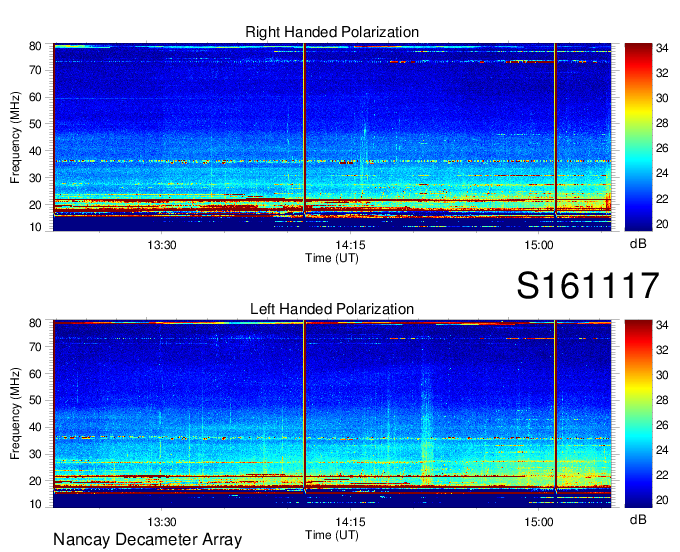The height and width of the screenshot is (552, 680).
Task: Click the 32 dB label on Right Handed color bar
Action: [x=662, y=73]
